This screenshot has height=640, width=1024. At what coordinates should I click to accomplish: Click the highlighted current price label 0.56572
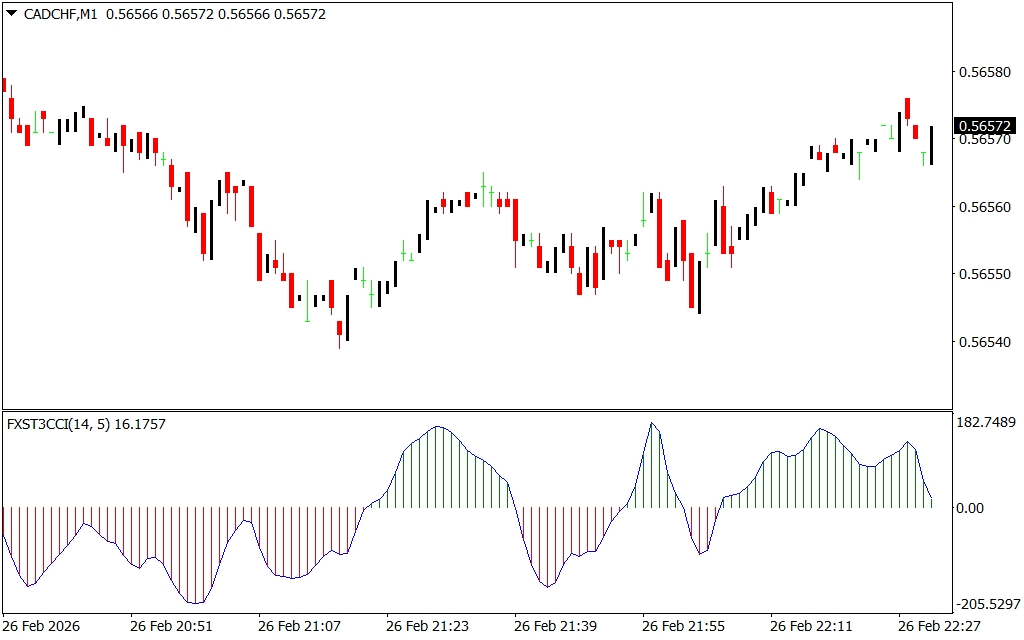pyautogui.click(x=985, y=126)
